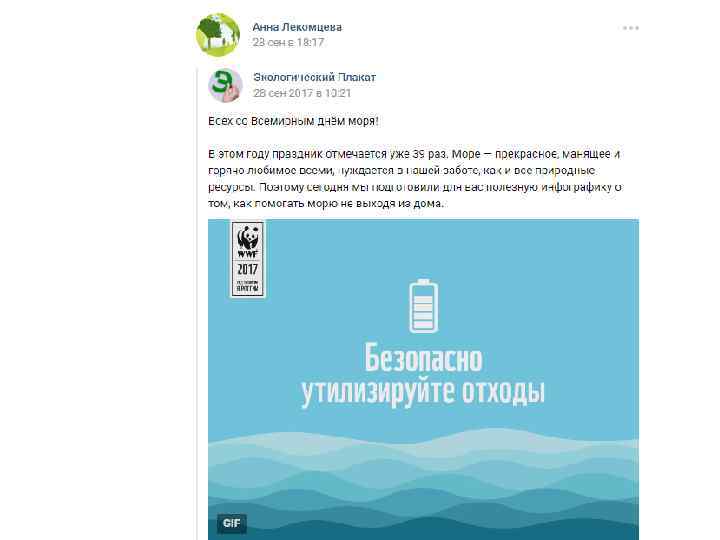Click the vertical repost bar left of the quoted post
Image resolution: width=720 pixels, height=540 pixels.
pos(197,303)
